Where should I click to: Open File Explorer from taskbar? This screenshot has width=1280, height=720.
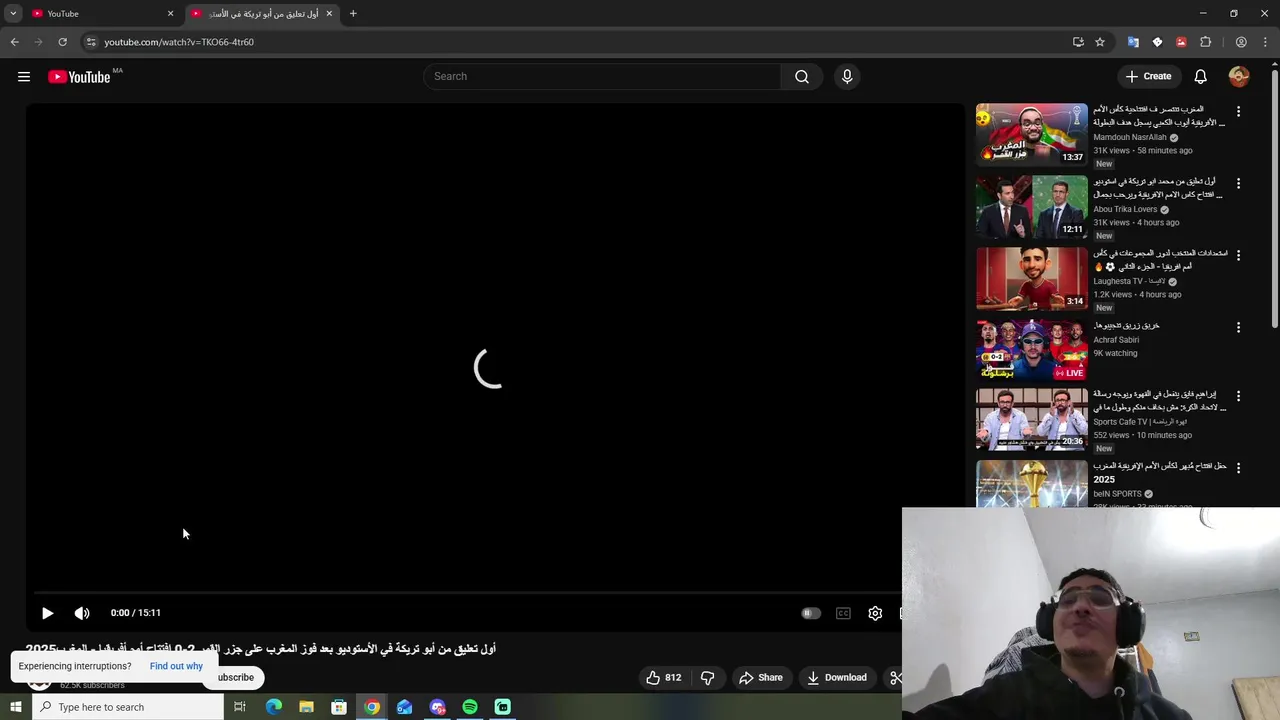[306, 707]
